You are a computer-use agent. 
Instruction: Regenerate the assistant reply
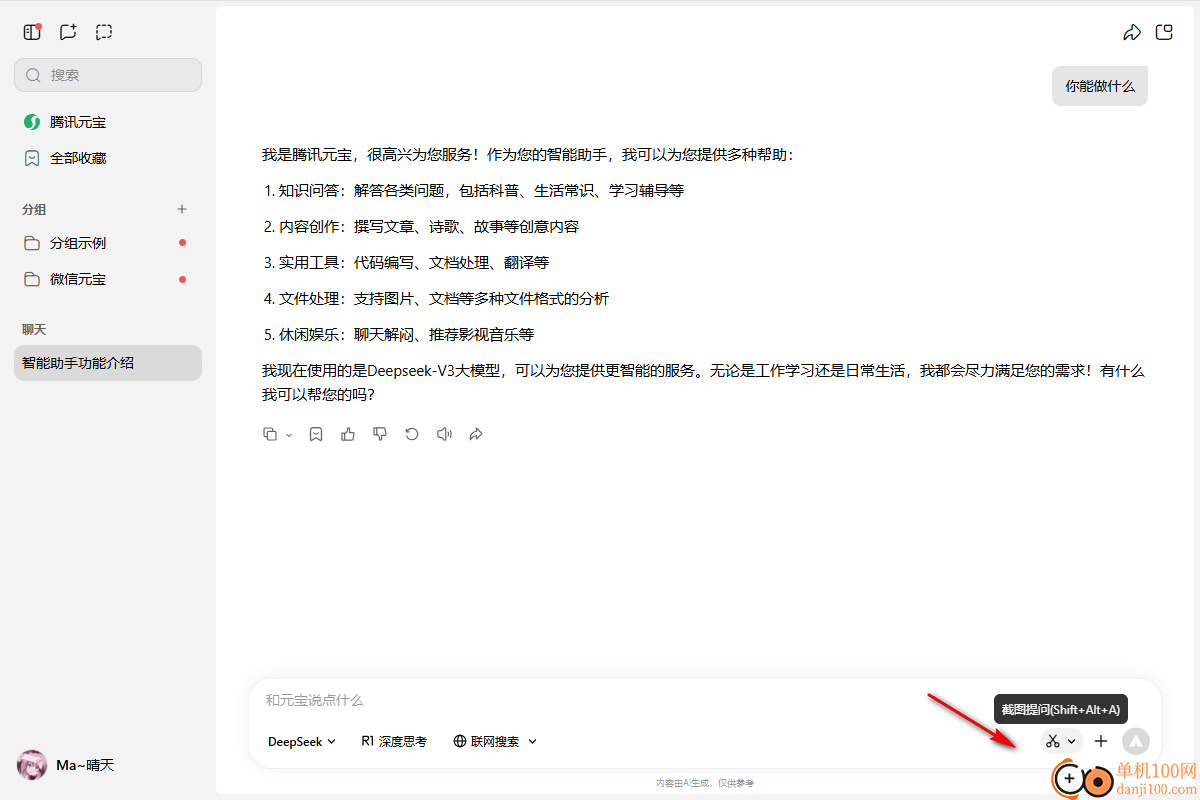tap(412, 434)
